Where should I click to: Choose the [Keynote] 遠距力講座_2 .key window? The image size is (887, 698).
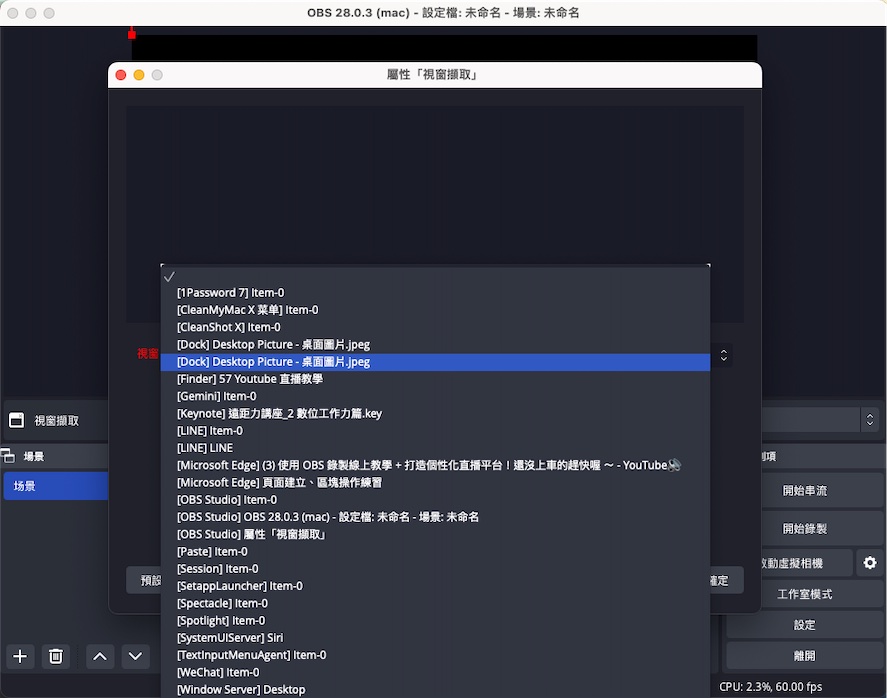coord(435,413)
